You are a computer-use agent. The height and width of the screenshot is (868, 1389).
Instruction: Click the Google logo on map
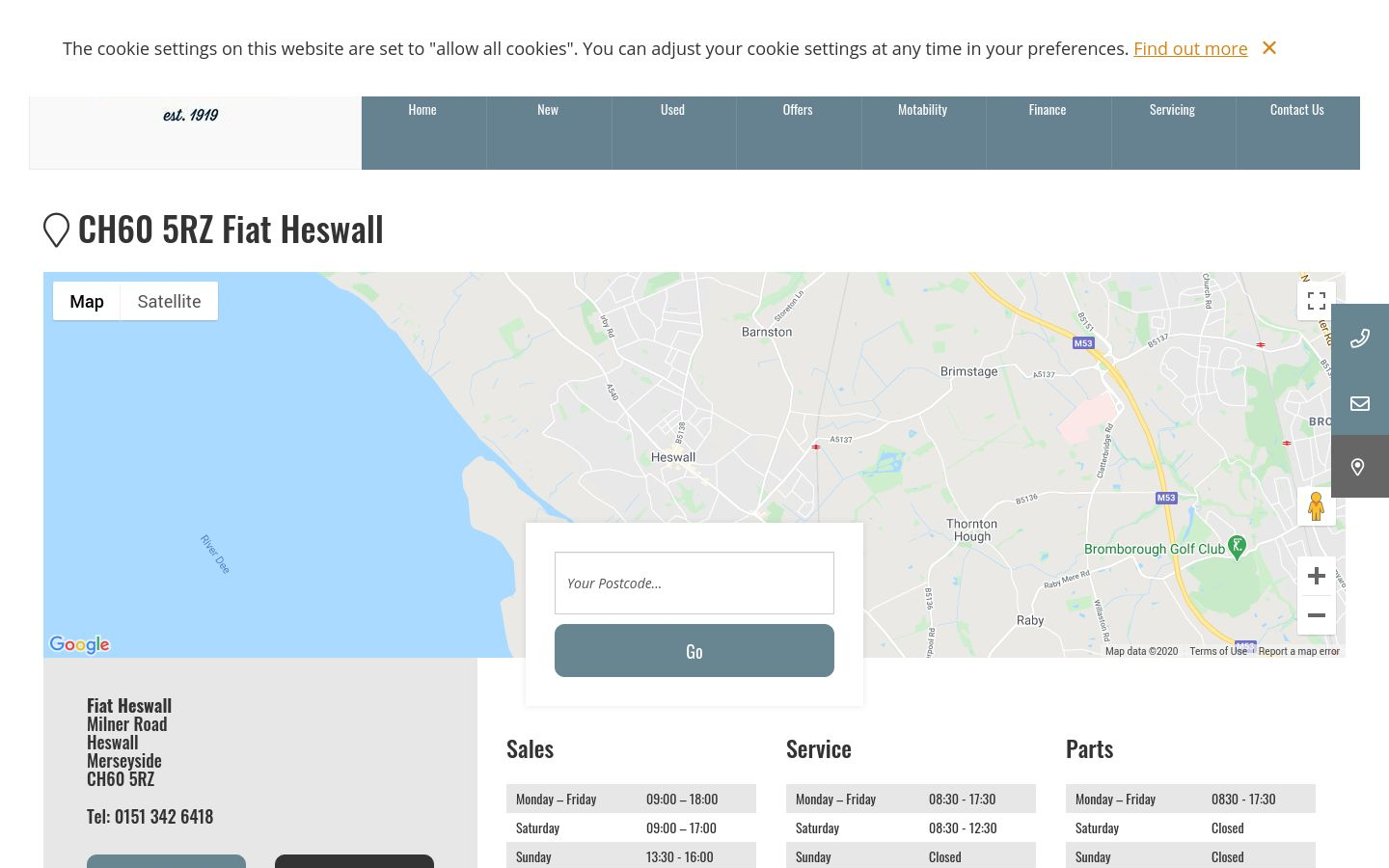79,644
